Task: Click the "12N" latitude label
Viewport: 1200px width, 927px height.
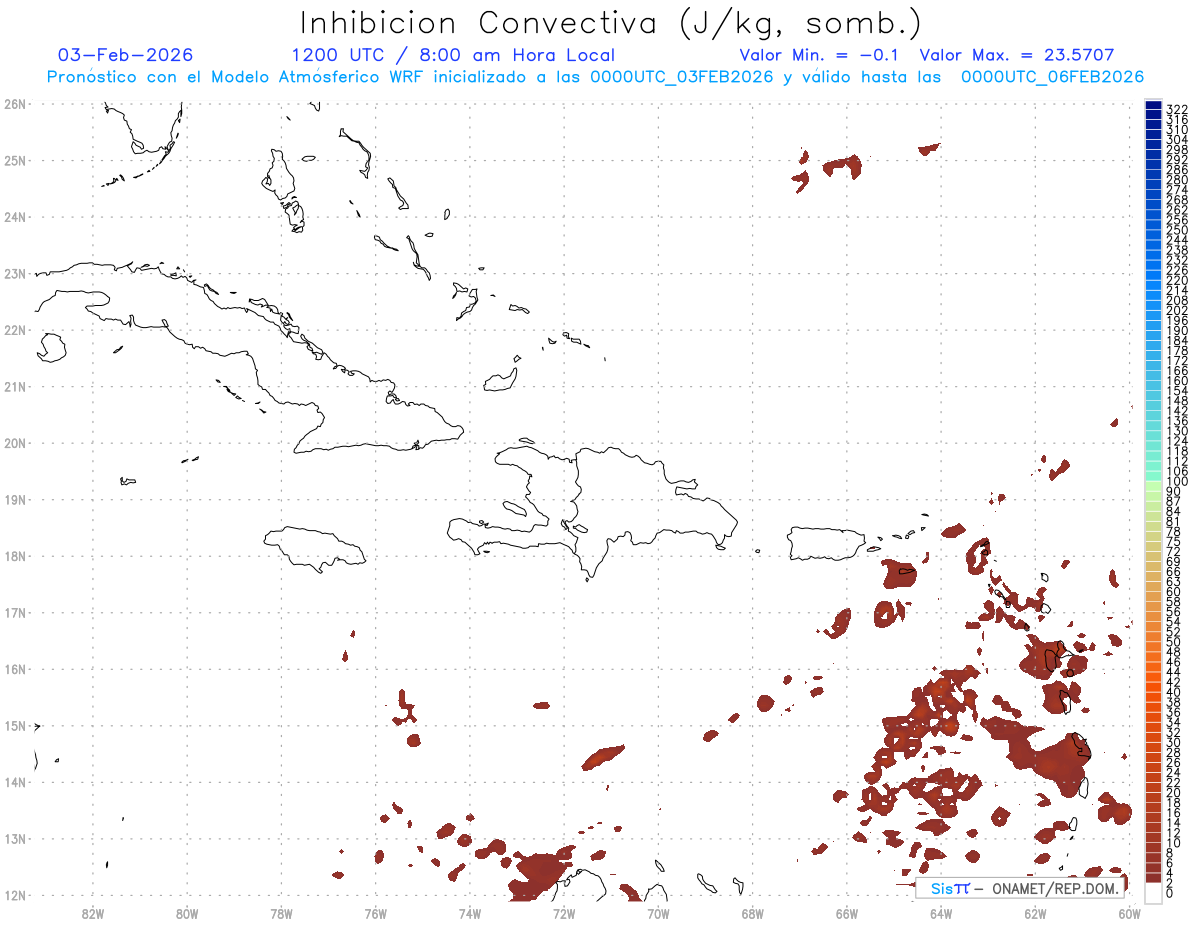Action: coord(15,895)
